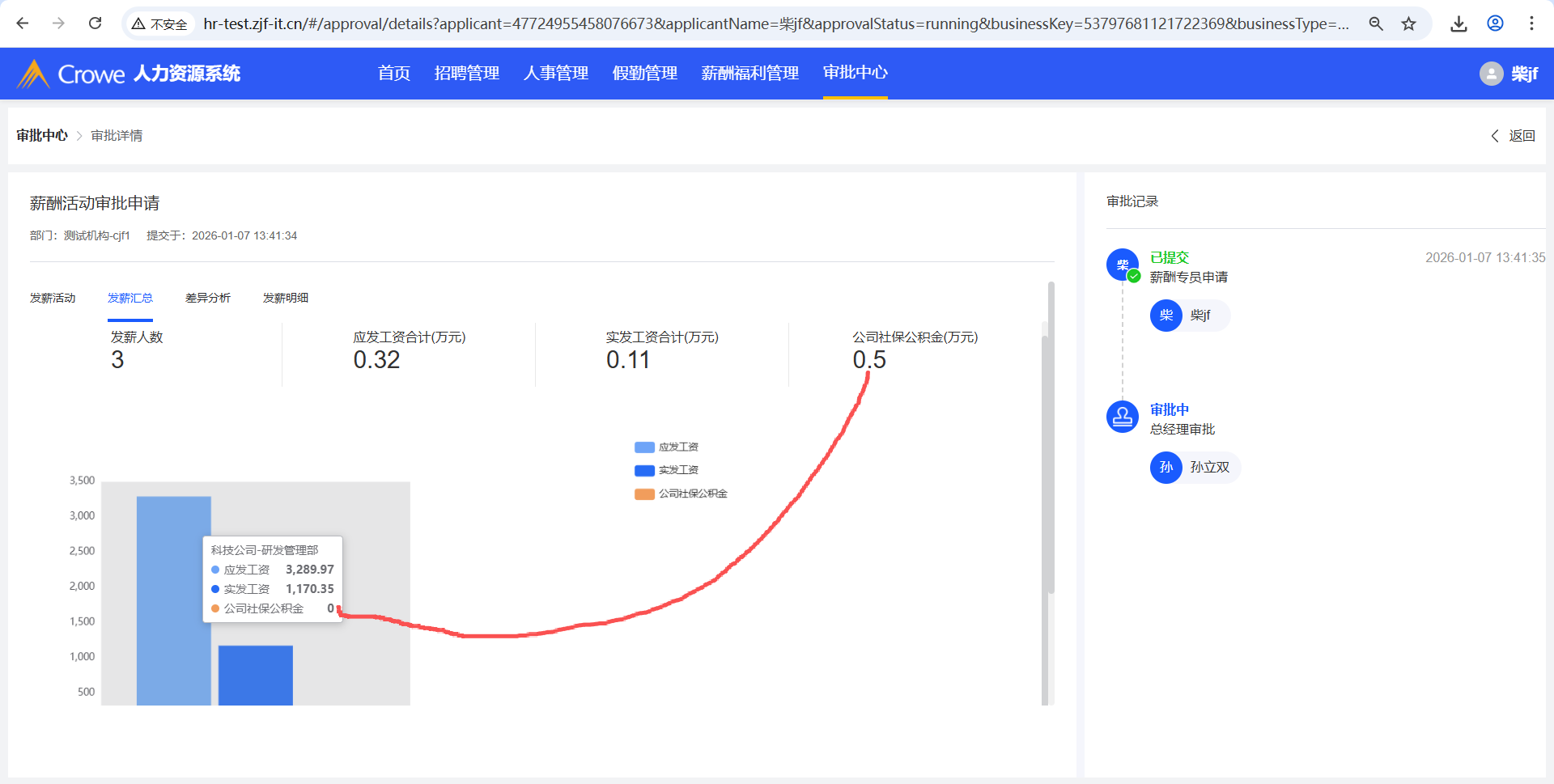
Task: Click the user avatar icon beside 柴jf
Action: click(x=1491, y=74)
